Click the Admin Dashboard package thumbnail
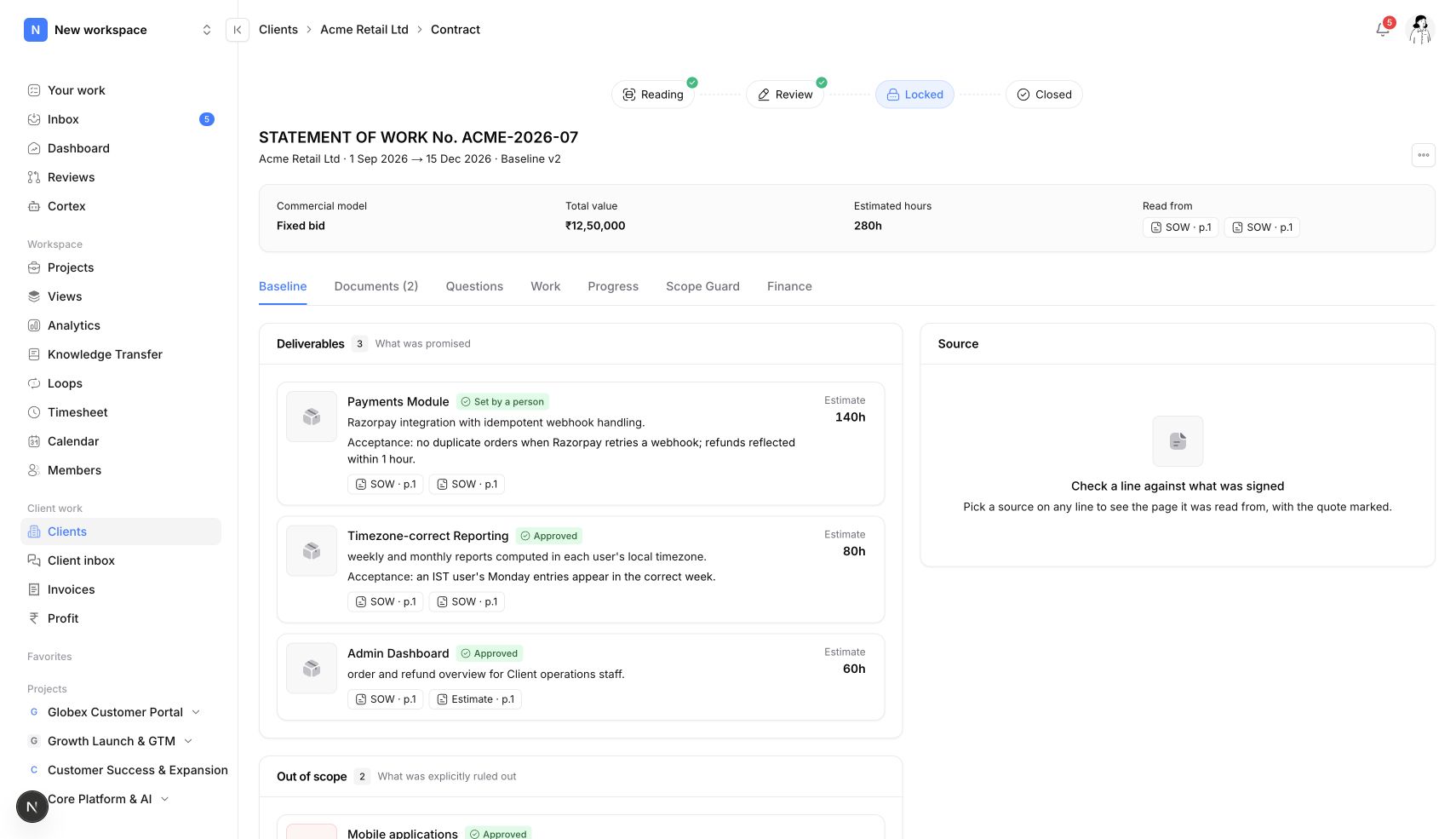This screenshot has height=839, width=1456. pyautogui.click(x=312, y=669)
